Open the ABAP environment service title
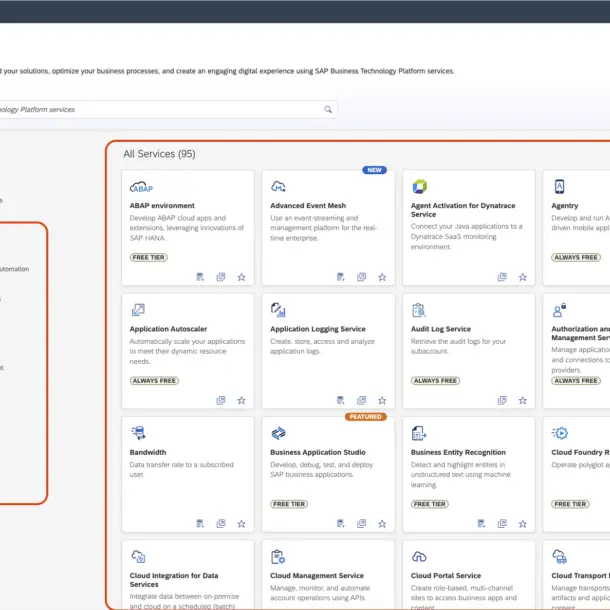 pos(162,205)
